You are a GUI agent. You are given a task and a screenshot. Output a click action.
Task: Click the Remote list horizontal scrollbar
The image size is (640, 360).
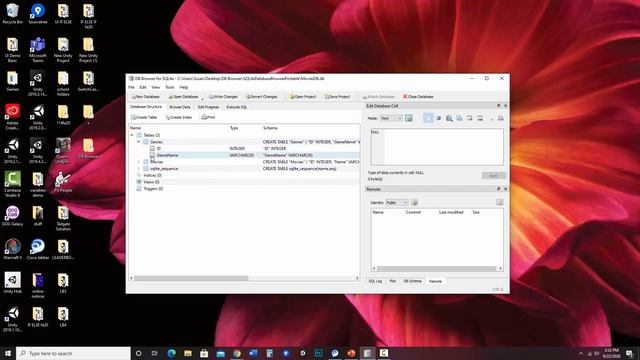437,269
